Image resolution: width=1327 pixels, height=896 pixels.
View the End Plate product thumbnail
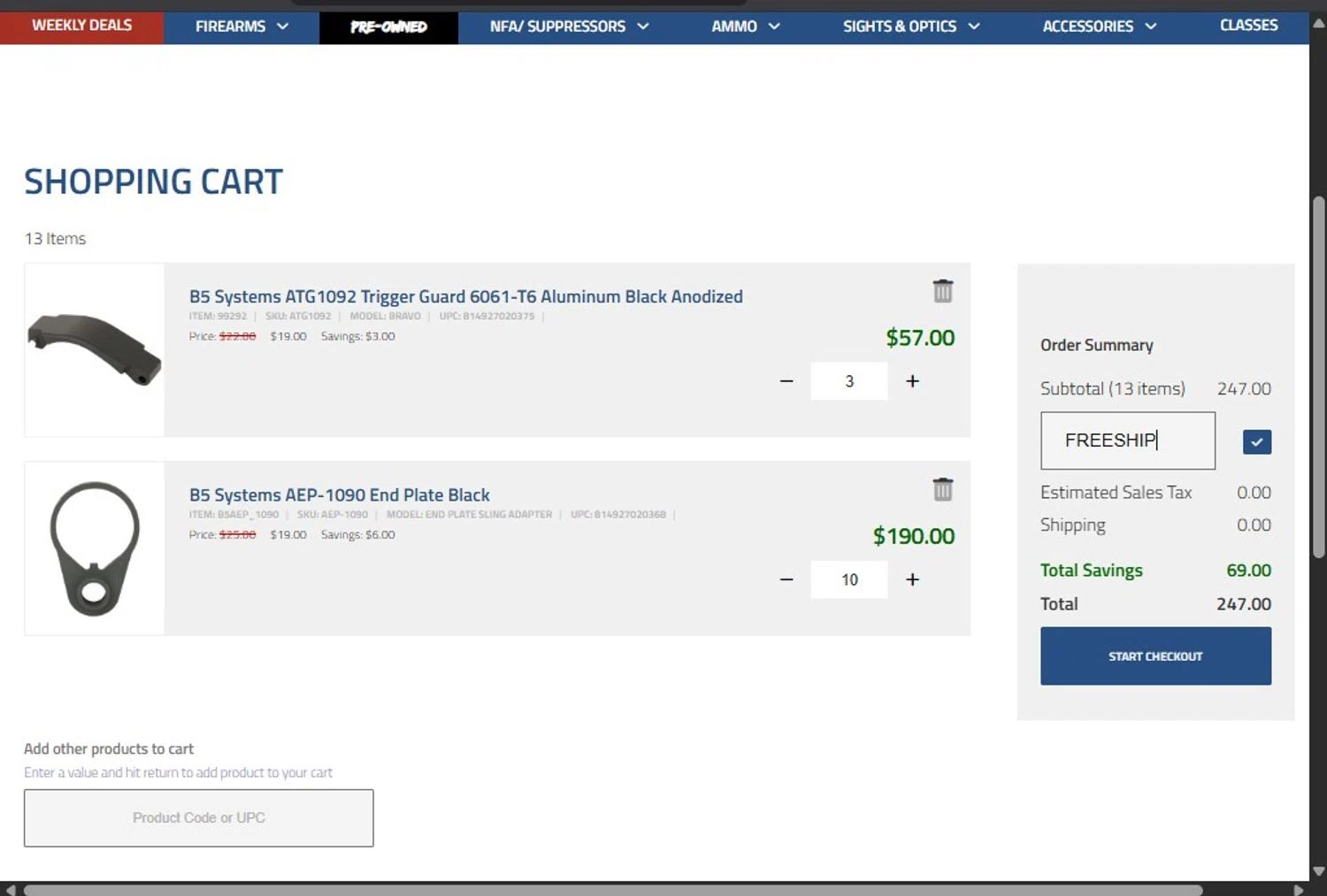(94, 548)
